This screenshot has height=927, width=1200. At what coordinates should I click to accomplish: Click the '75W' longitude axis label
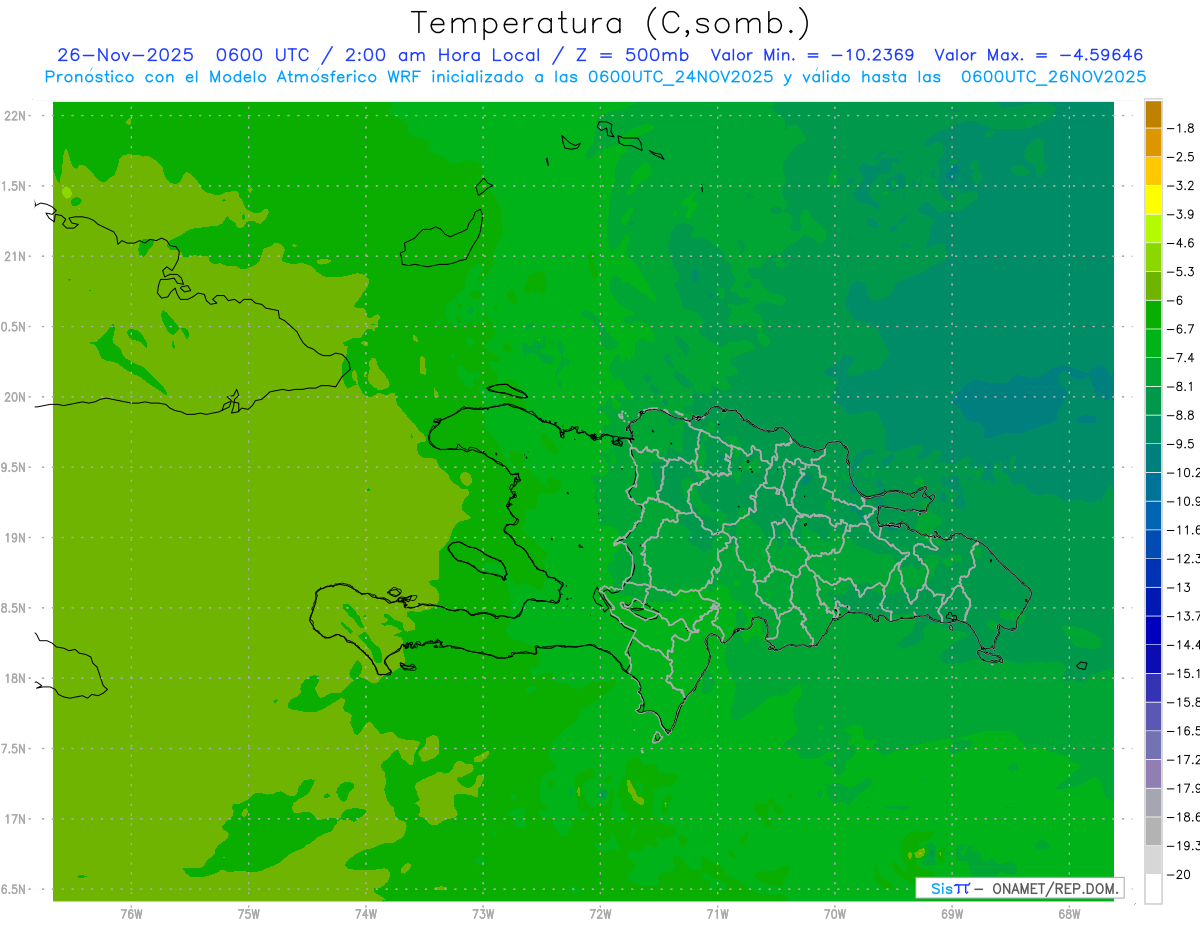pyautogui.click(x=248, y=914)
